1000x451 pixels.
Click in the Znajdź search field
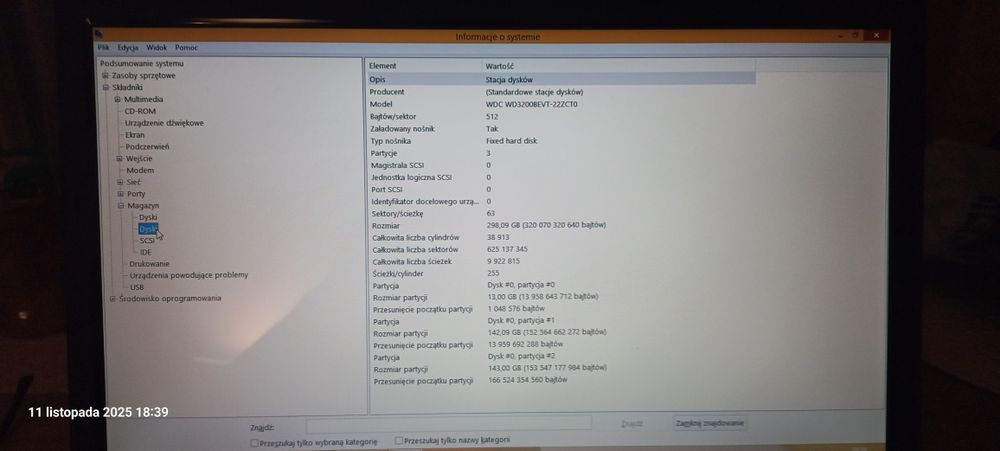click(448, 424)
